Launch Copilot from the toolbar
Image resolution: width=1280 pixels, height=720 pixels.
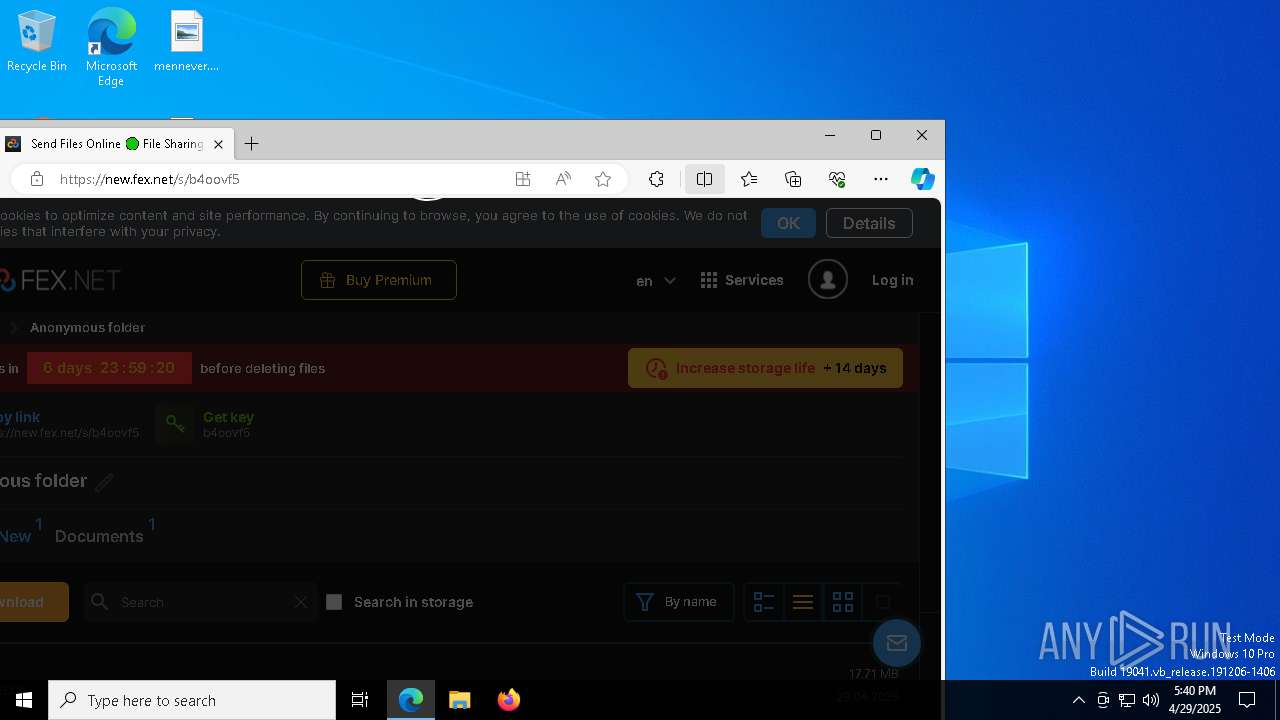click(923, 179)
